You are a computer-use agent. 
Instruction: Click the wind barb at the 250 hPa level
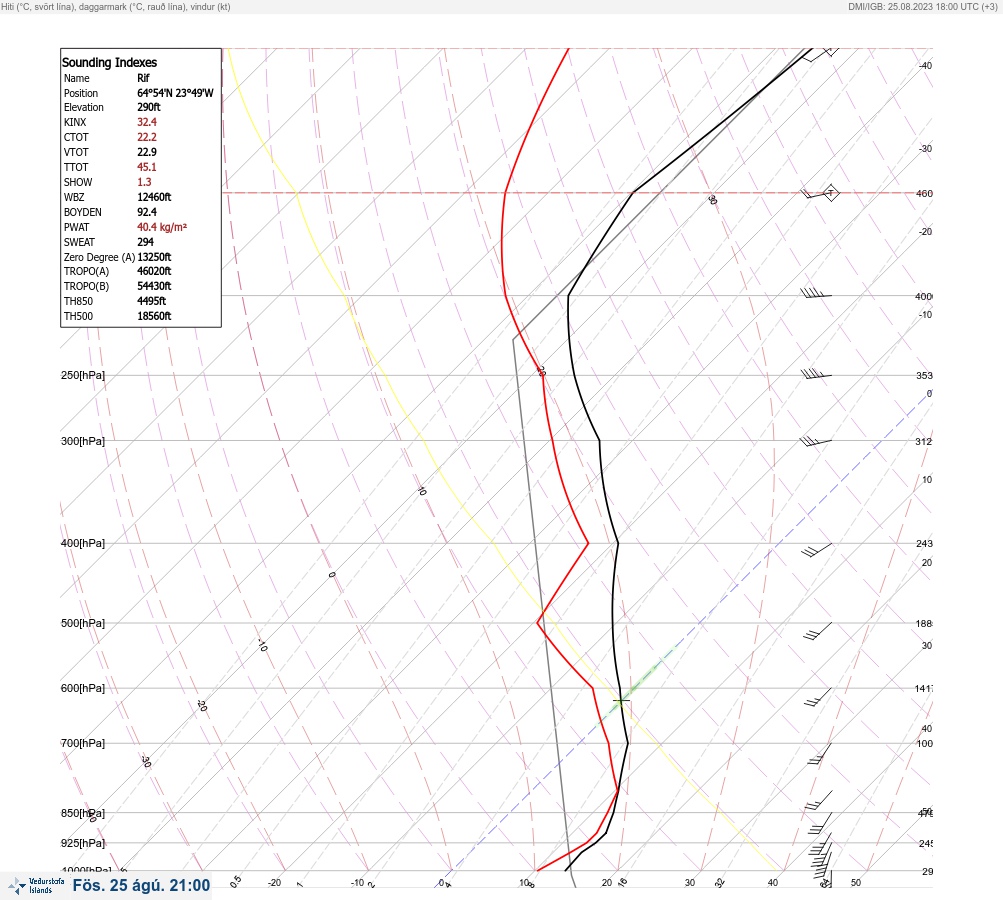816,374
